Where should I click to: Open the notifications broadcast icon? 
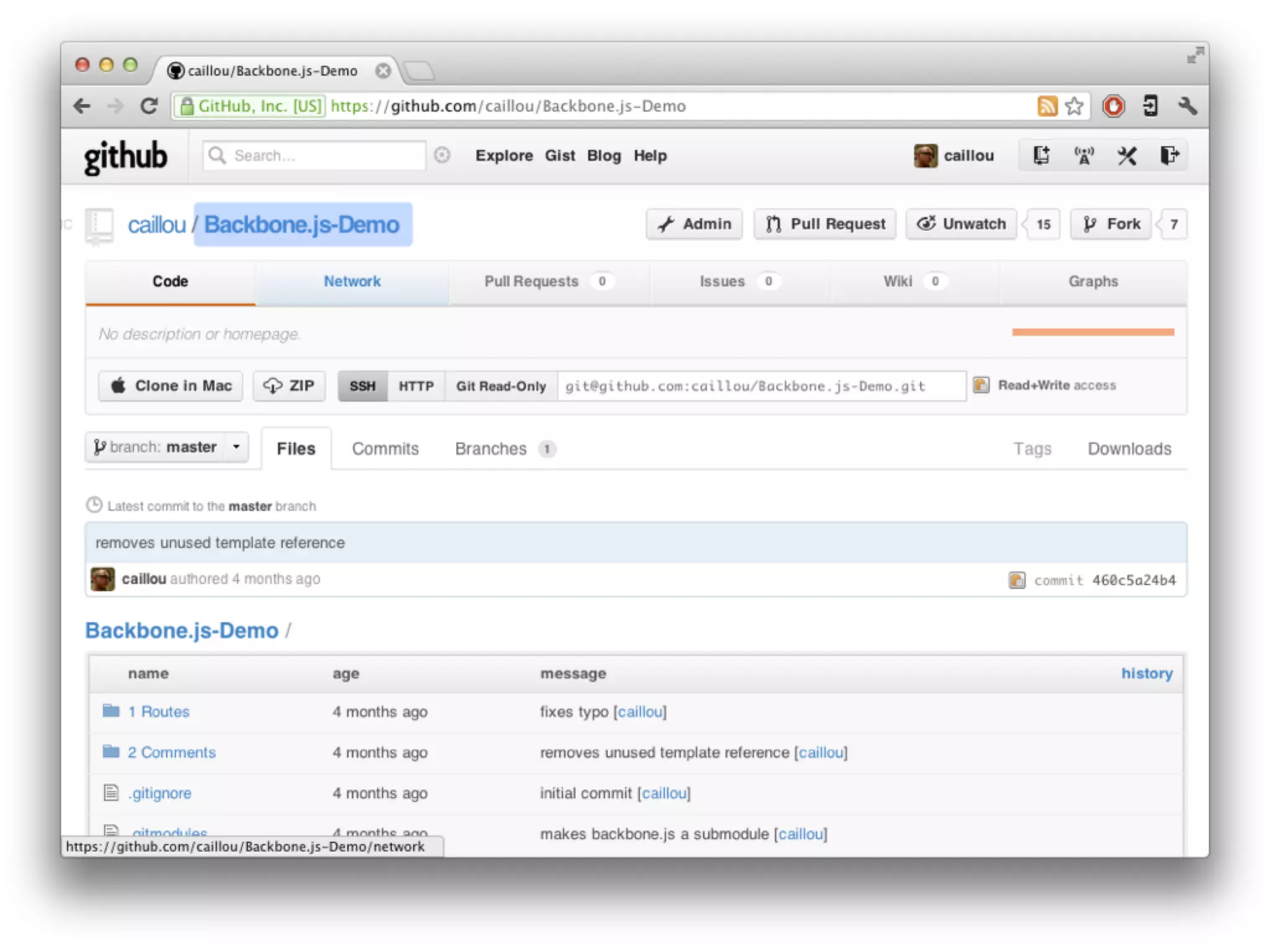[x=1084, y=156]
